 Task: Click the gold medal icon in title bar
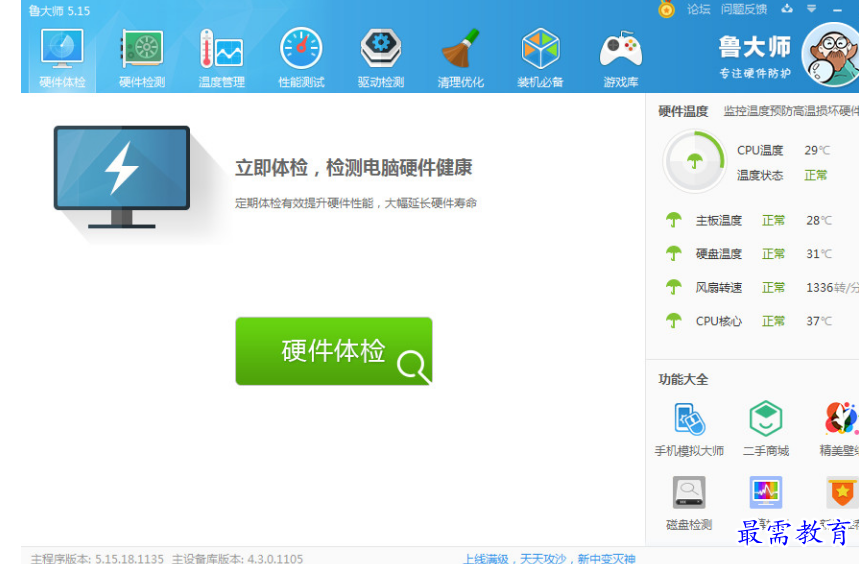[x=666, y=9]
